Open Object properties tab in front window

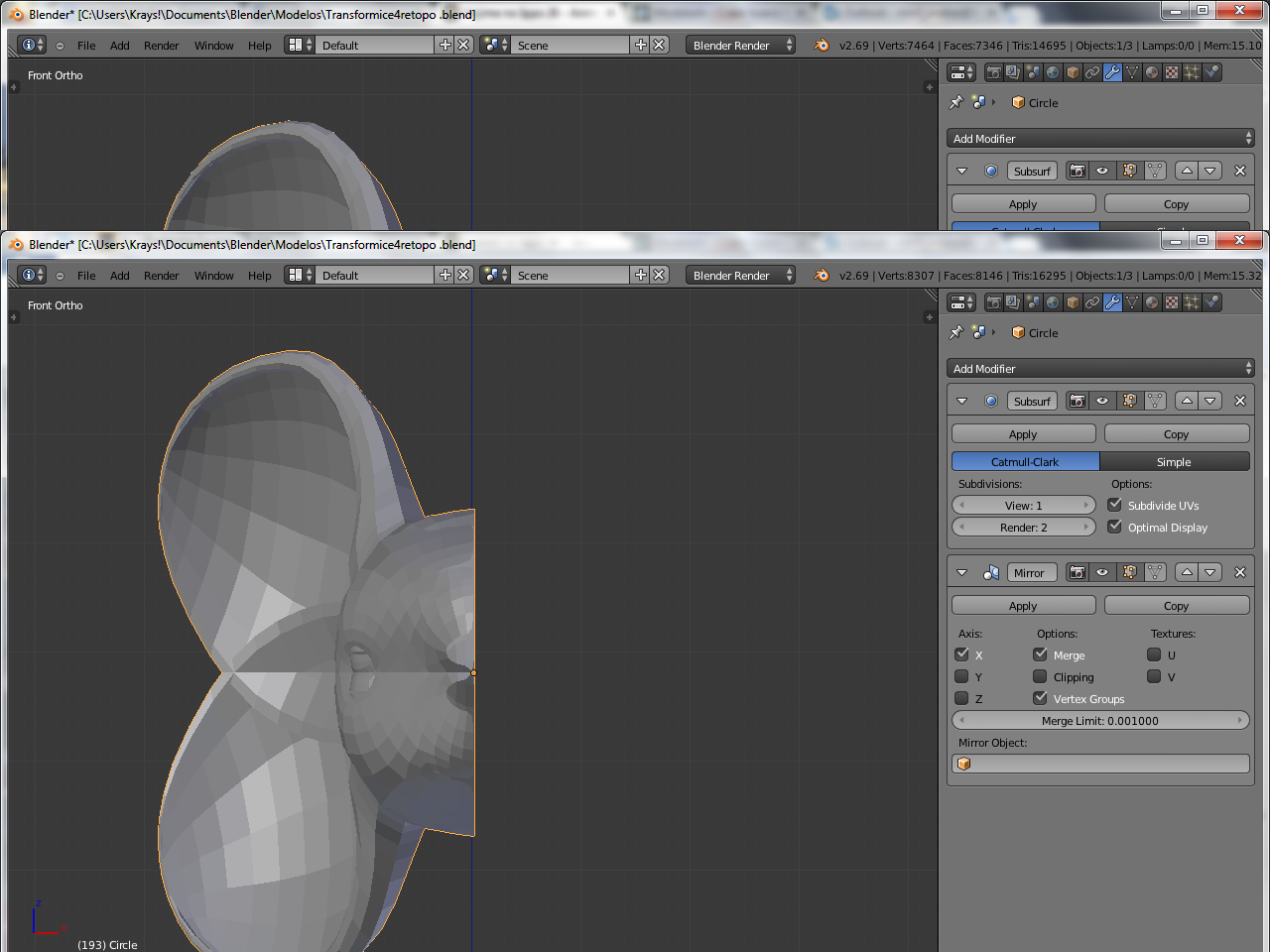(x=1073, y=302)
